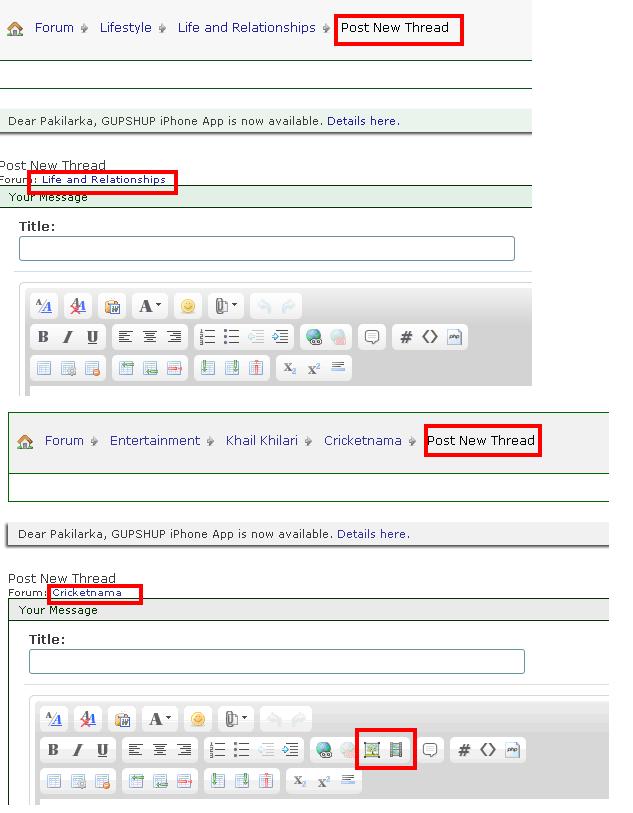Wrap quote tags in the Cricketnama editor
This screenshot has height=813, width=633.
[x=430, y=750]
